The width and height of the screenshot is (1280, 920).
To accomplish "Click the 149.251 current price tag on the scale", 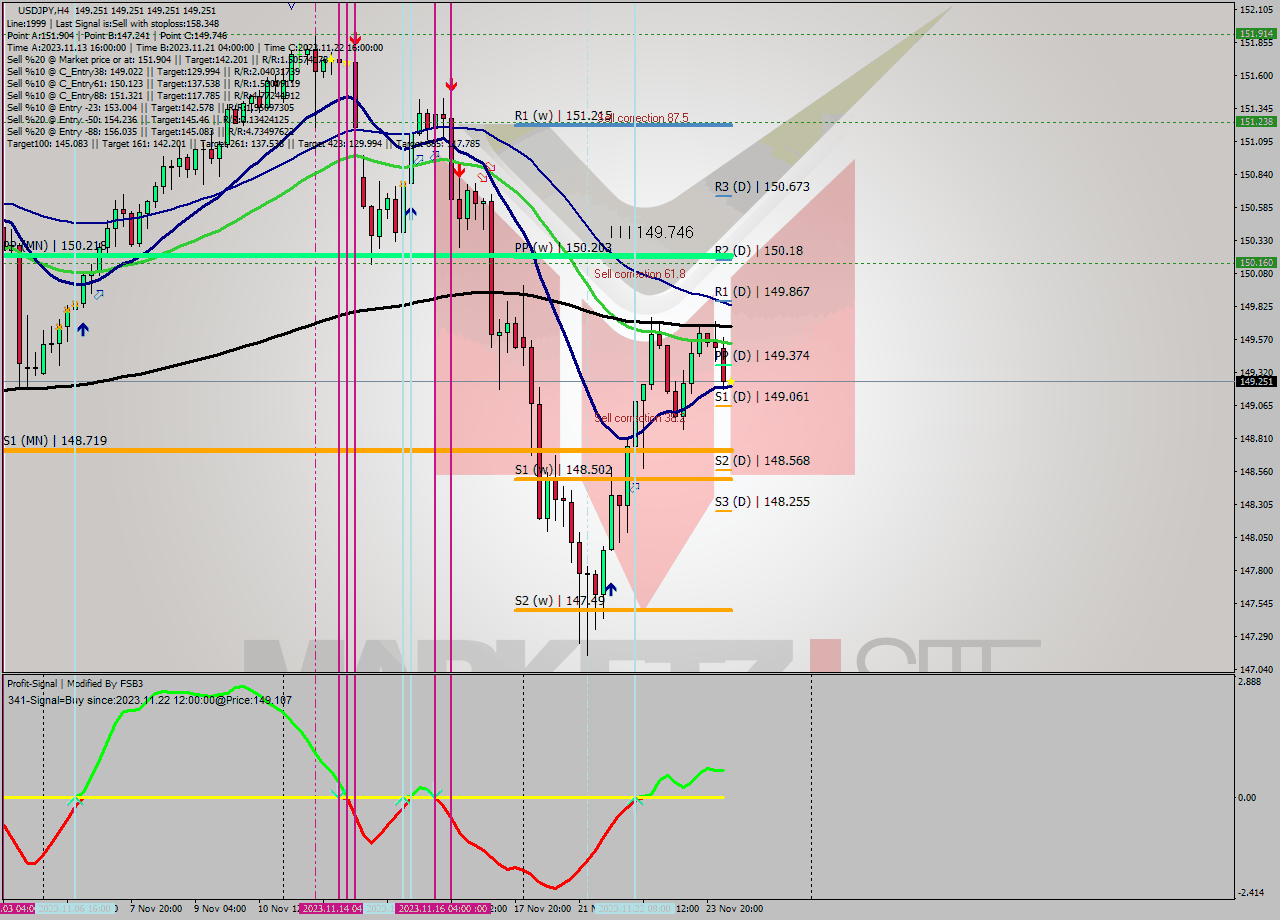I will [1252, 380].
